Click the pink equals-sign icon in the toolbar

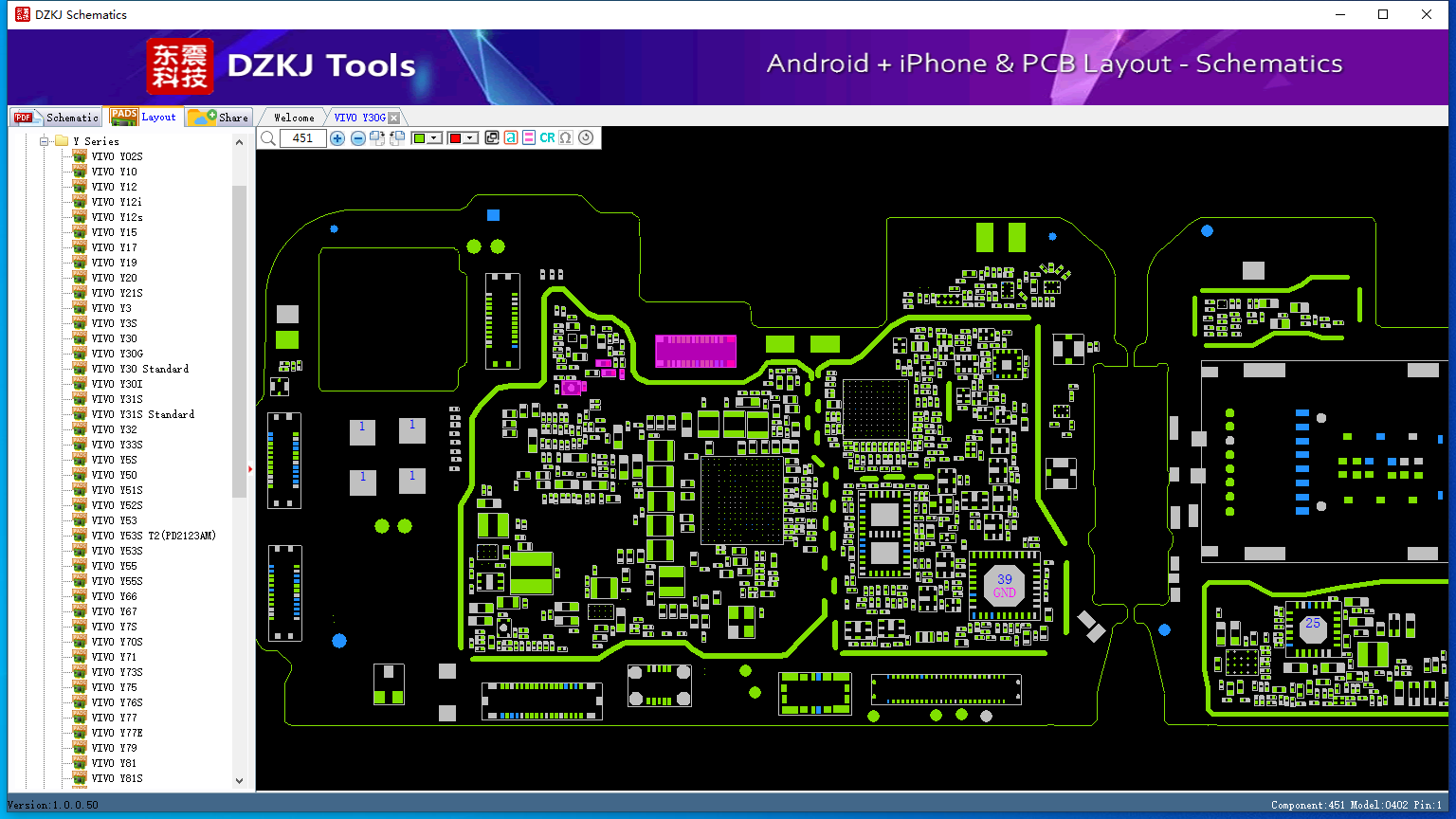click(x=529, y=138)
